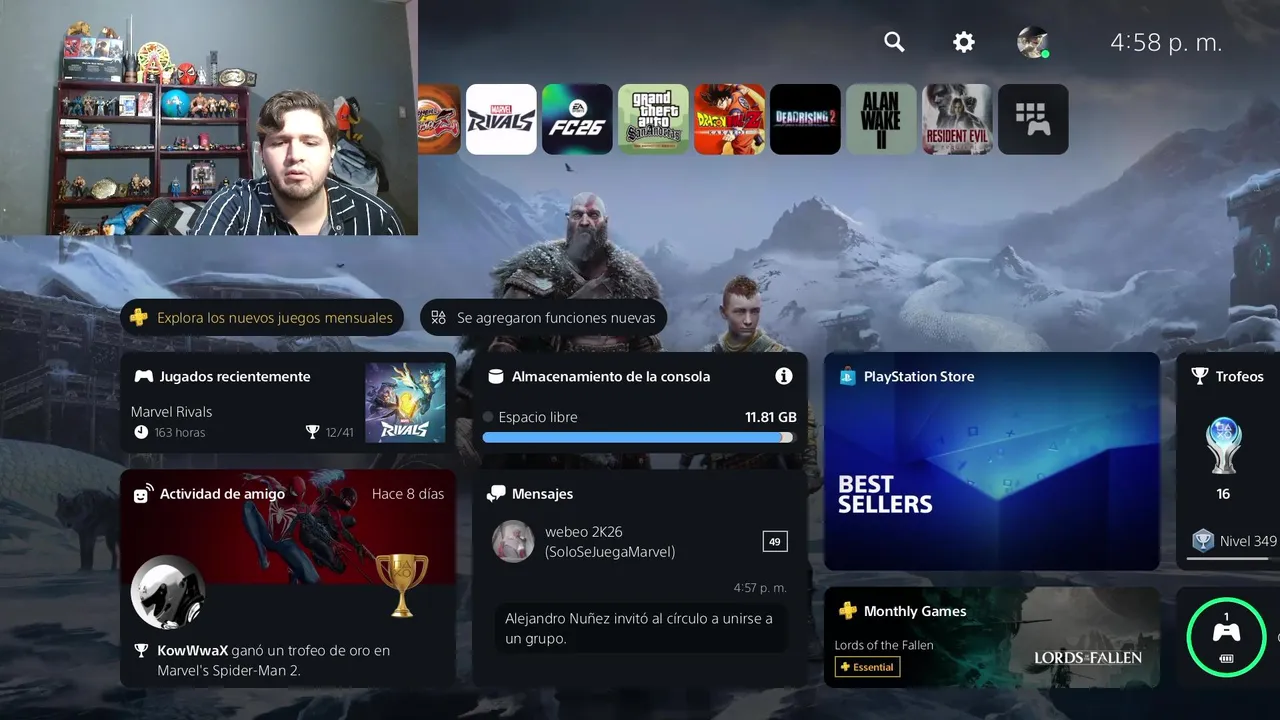This screenshot has width=1280, height=720.
Task: Click the 'Hace 8 días' timestamp
Action: click(408, 494)
